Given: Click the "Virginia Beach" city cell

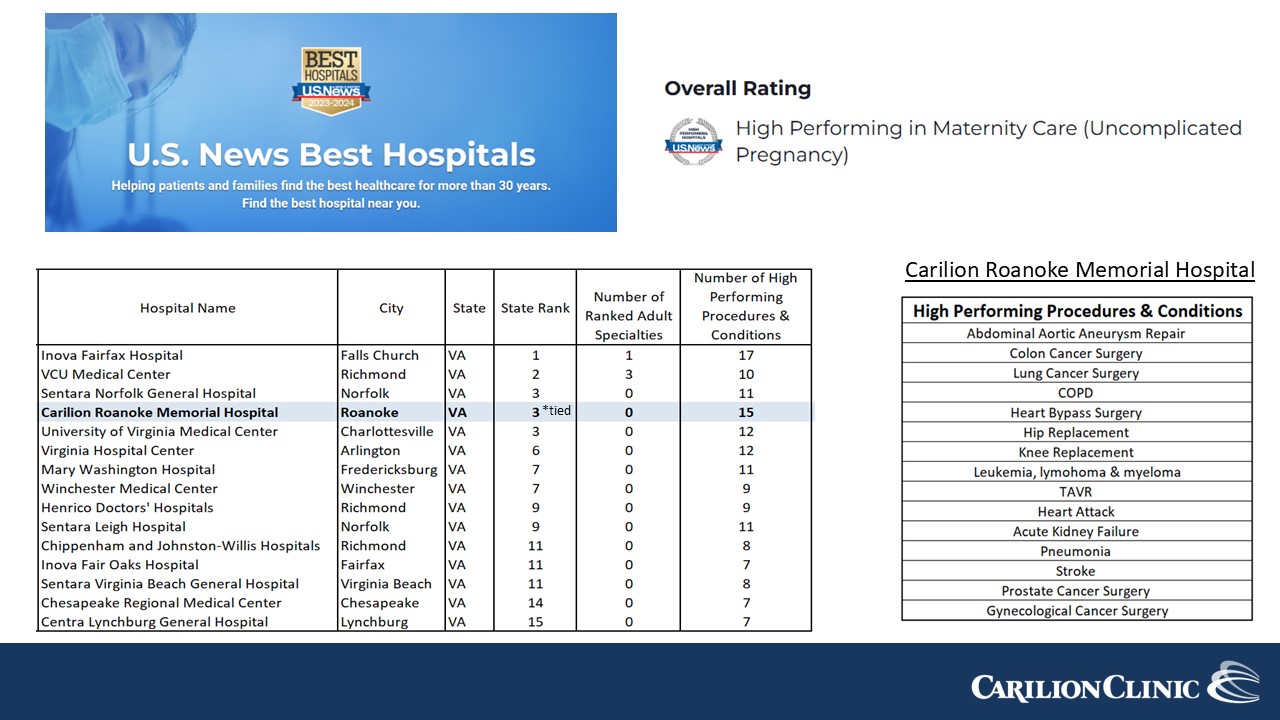Looking at the screenshot, I should point(391,583).
